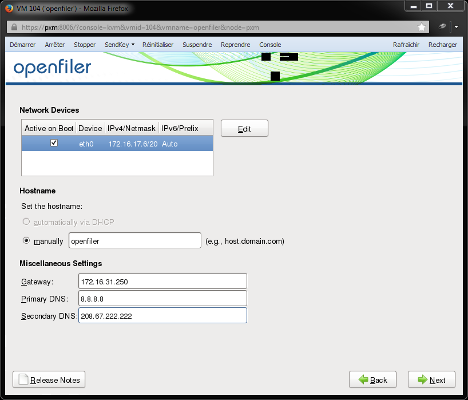Click the eth0 device name cell
The height and width of the screenshot is (400, 468).
(86, 144)
